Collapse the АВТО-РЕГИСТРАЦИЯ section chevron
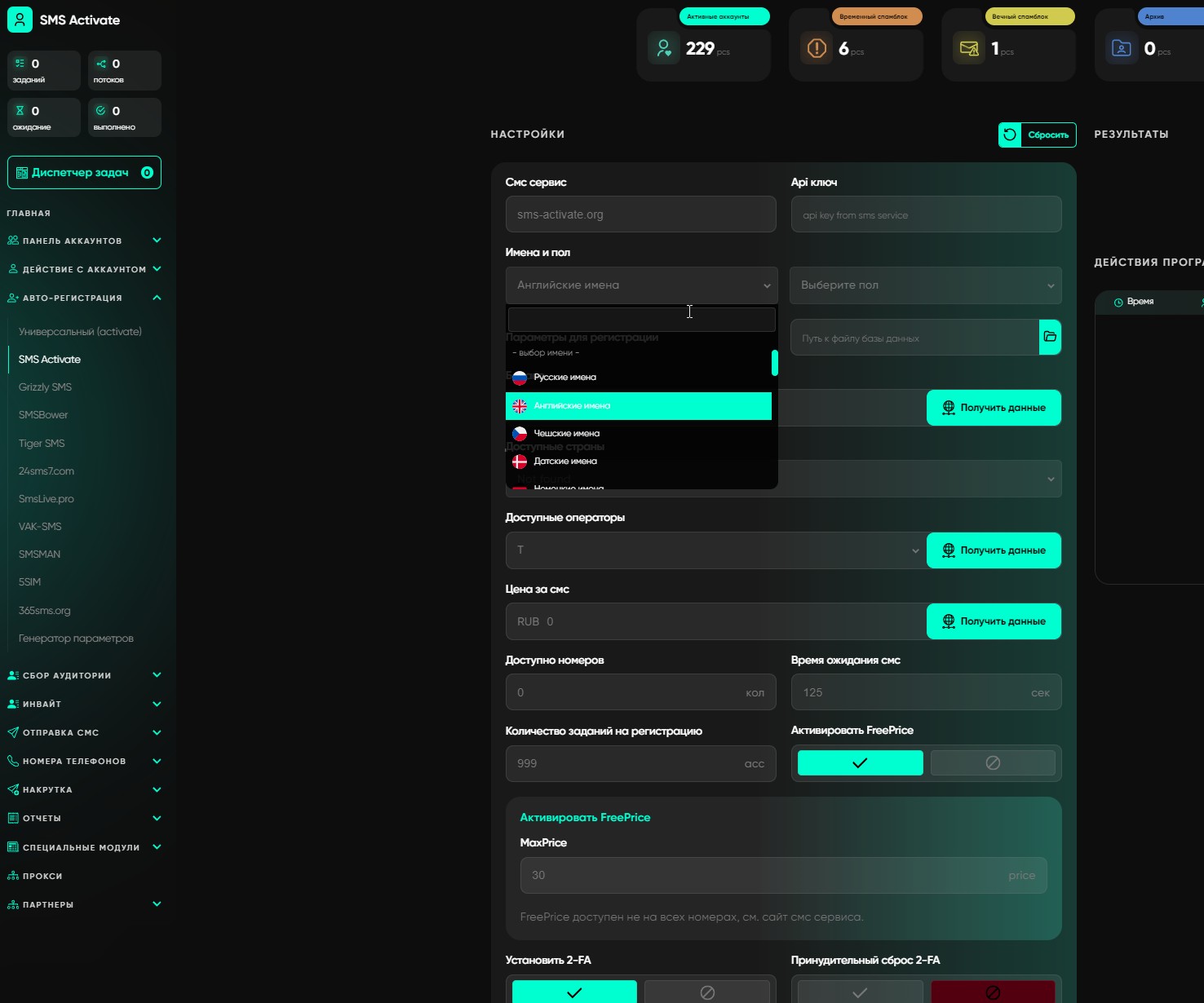This screenshot has width=1204, height=1003. point(157,298)
